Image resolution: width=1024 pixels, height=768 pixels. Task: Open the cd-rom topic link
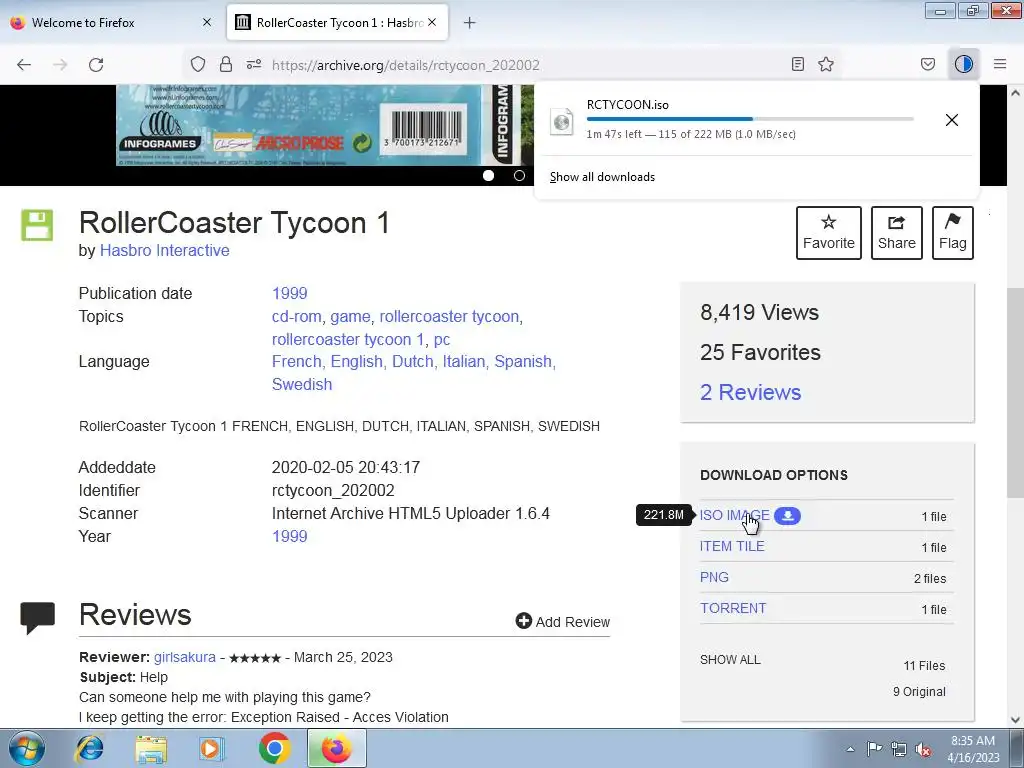(x=296, y=317)
